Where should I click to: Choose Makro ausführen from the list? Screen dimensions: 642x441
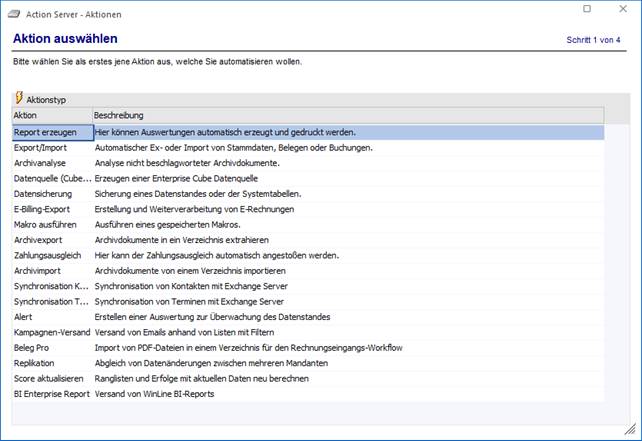(x=48, y=224)
